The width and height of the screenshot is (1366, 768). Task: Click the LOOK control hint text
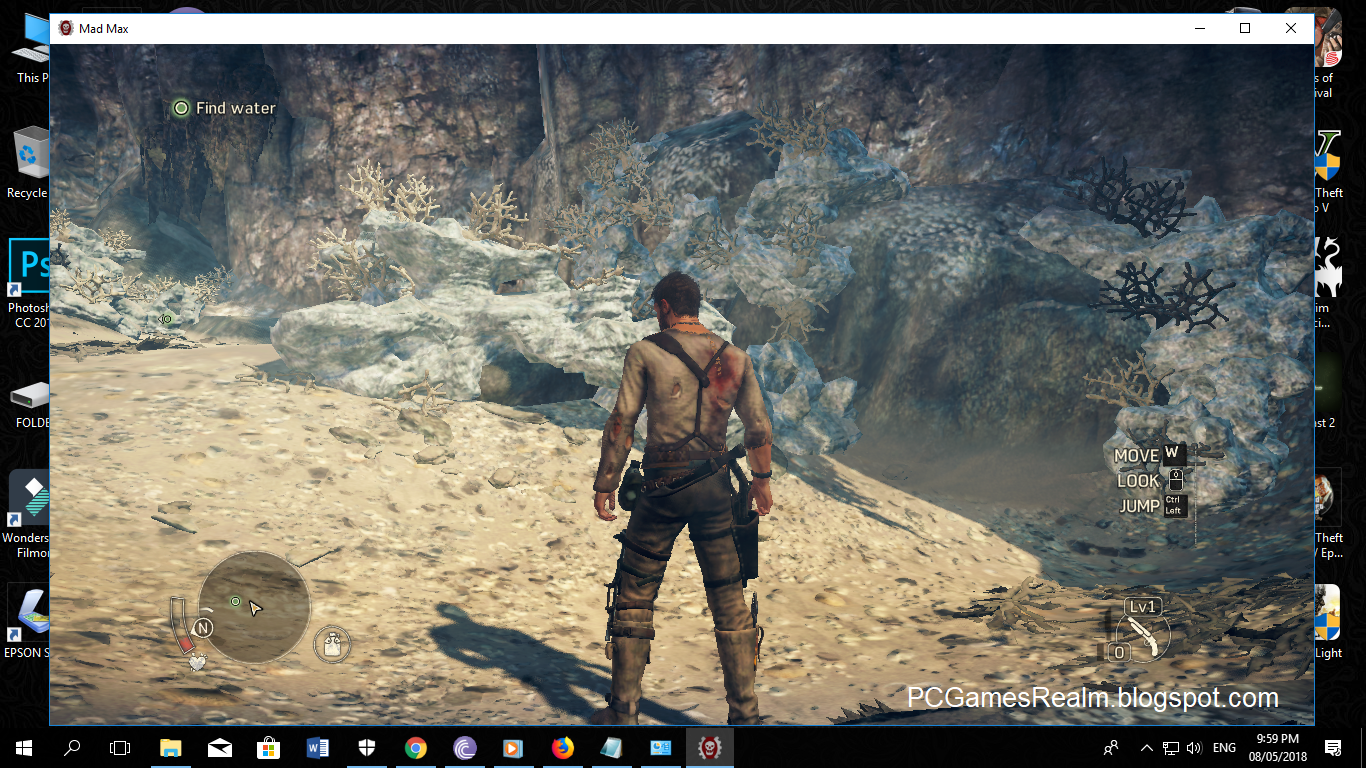click(x=1139, y=481)
